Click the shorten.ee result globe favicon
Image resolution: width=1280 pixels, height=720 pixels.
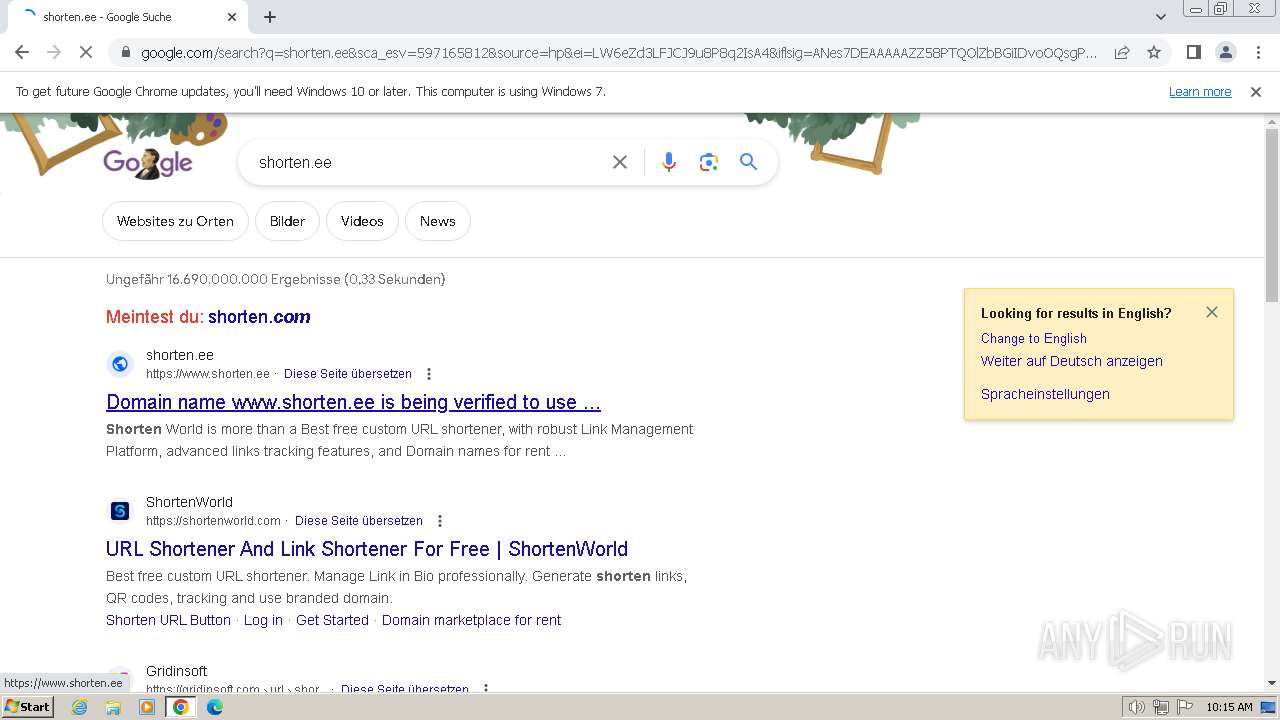120,364
